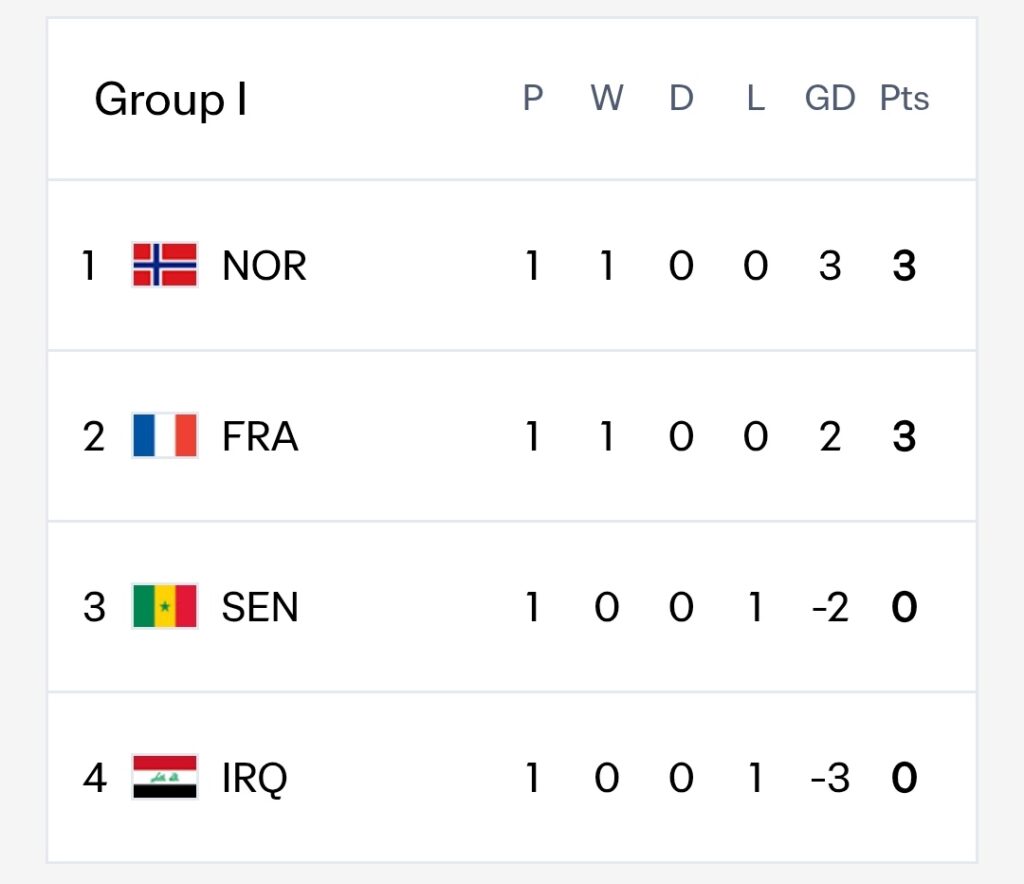
Task: Click the D column header
Action: [x=681, y=99]
